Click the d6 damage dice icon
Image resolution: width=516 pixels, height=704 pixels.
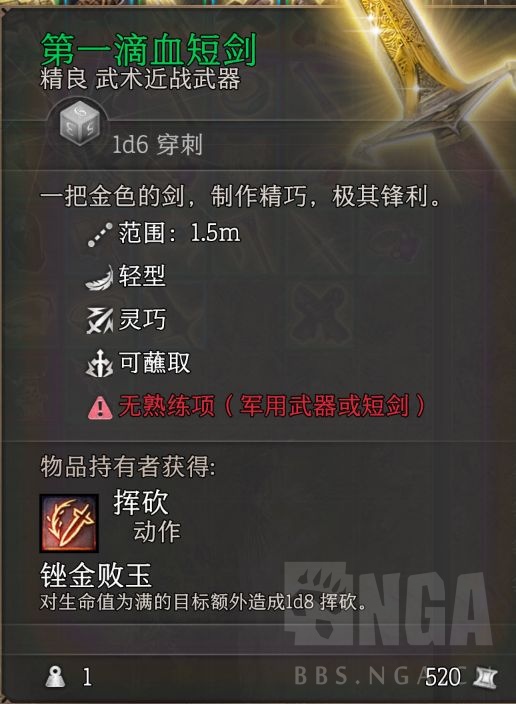[79, 124]
